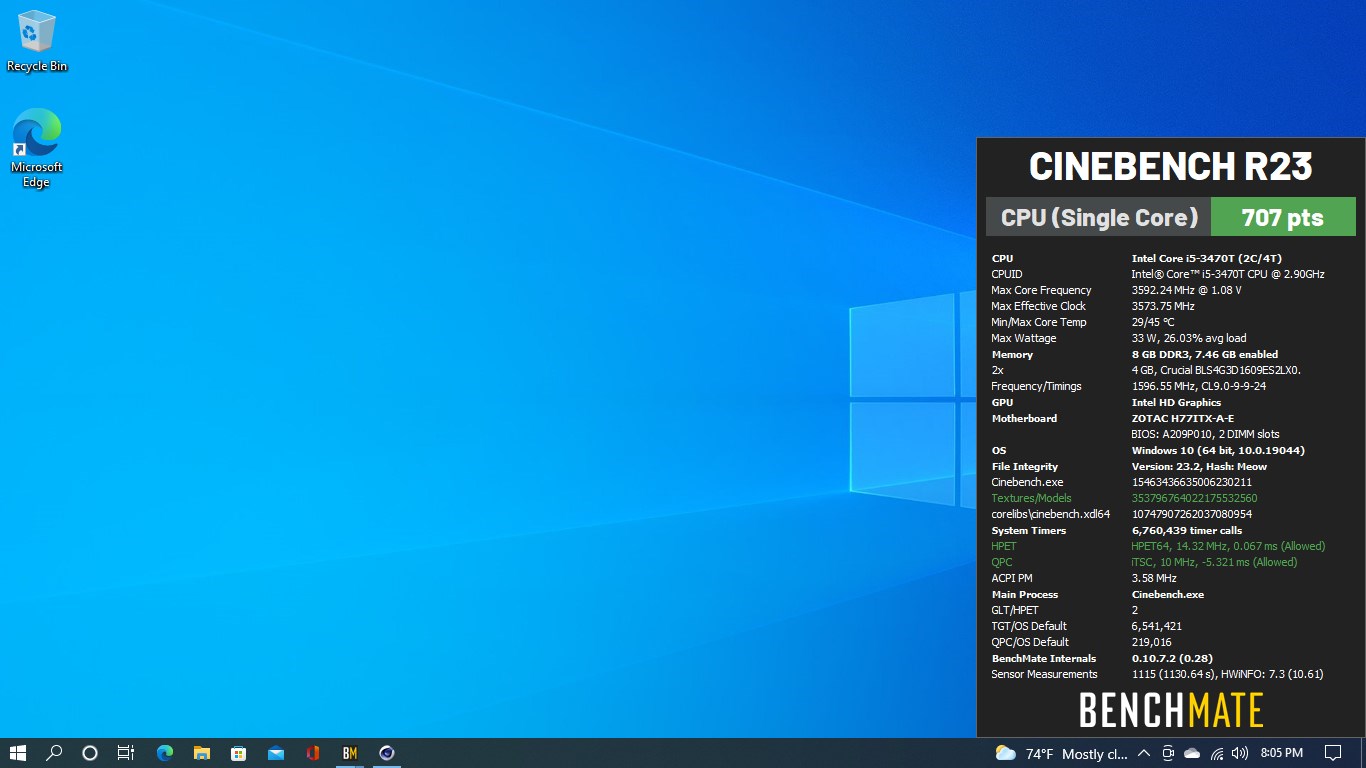1366x768 pixels.
Task: Open the OneDrive cloud tray icon
Action: pyautogui.click(x=1192, y=753)
